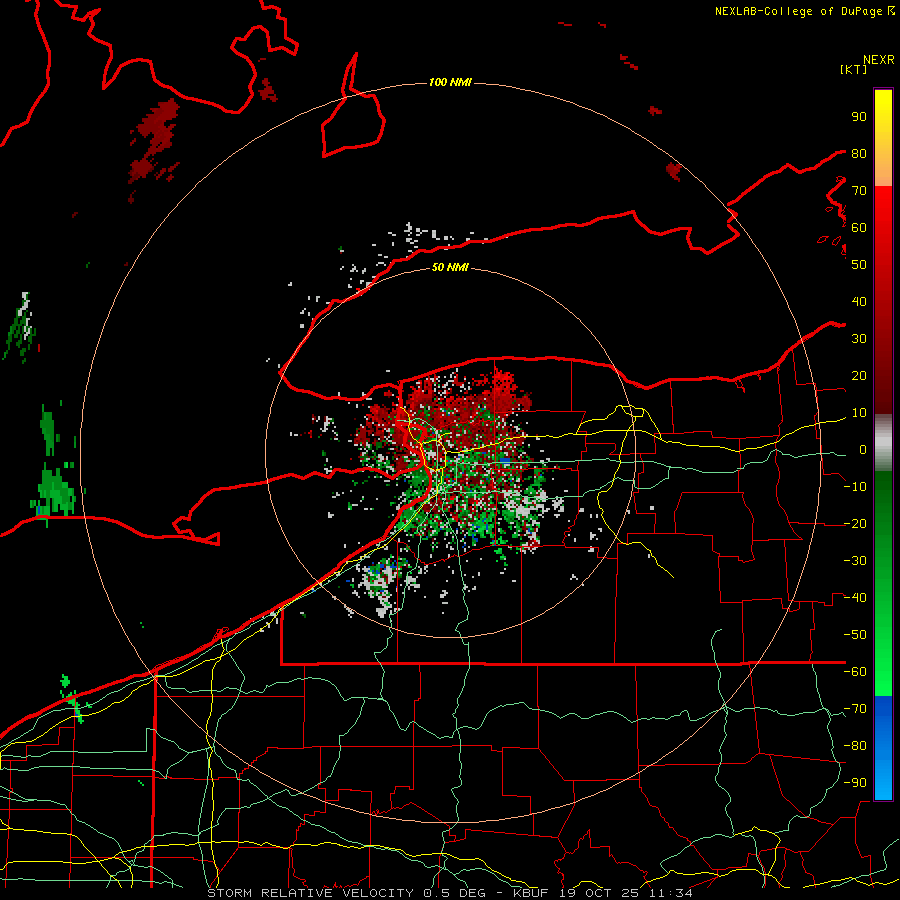
Task: Click the -70 knot scale value
Action: click(x=855, y=709)
